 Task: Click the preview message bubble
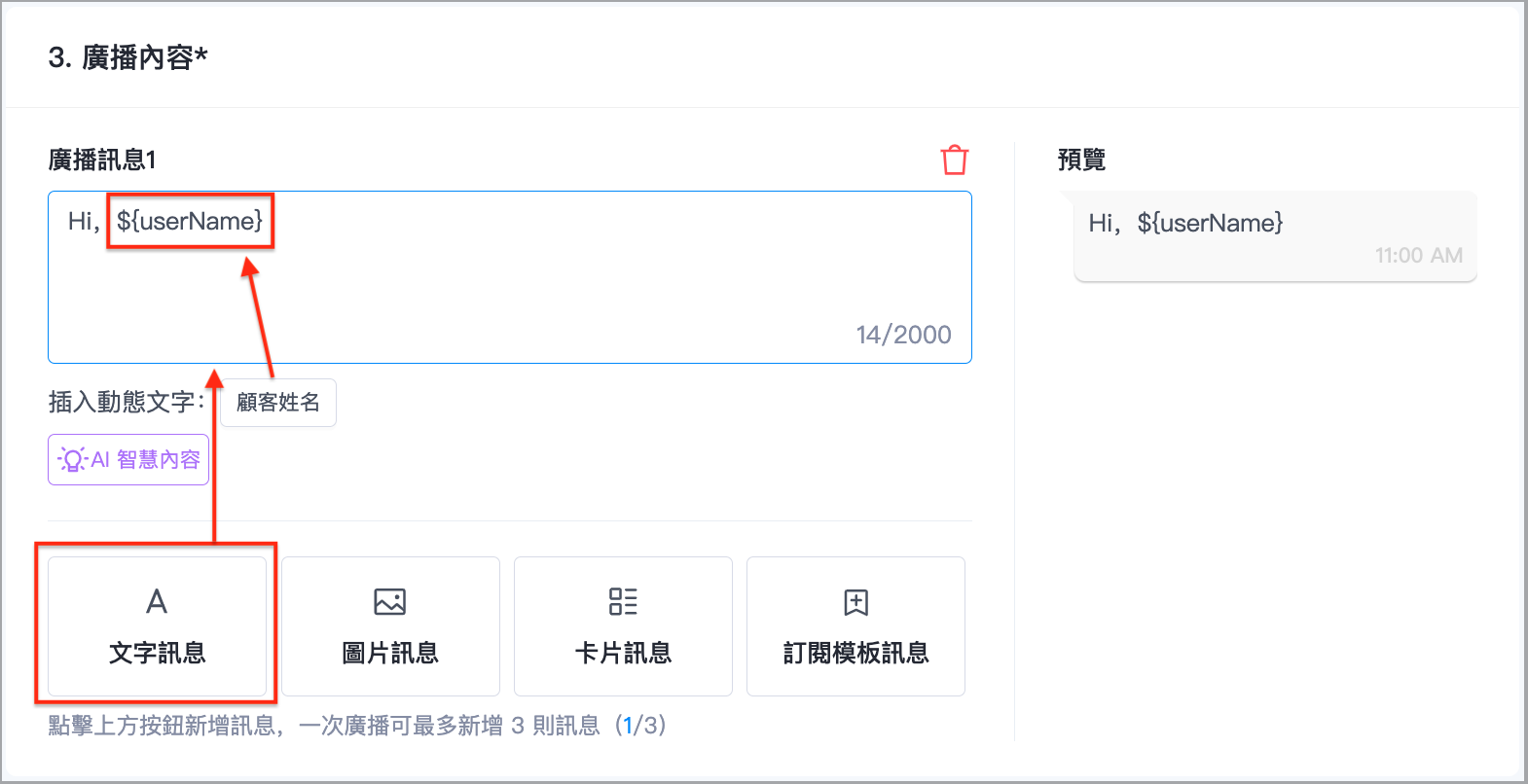coord(1275,236)
